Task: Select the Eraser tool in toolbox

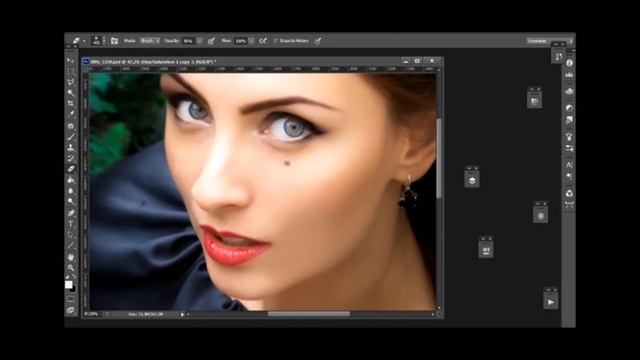Action: (71, 169)
